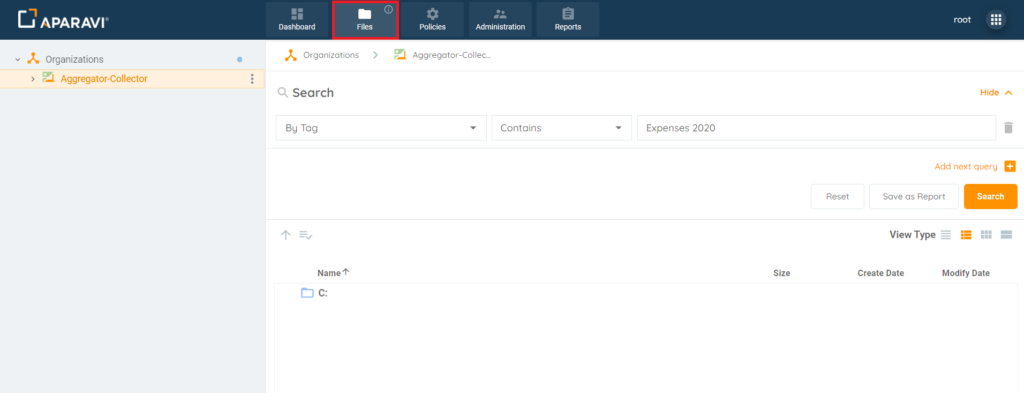Image resolution: width=1024 pixels, height=393 pixels.
Task: Click the info icon on Files tab
Action: point(389,9)
